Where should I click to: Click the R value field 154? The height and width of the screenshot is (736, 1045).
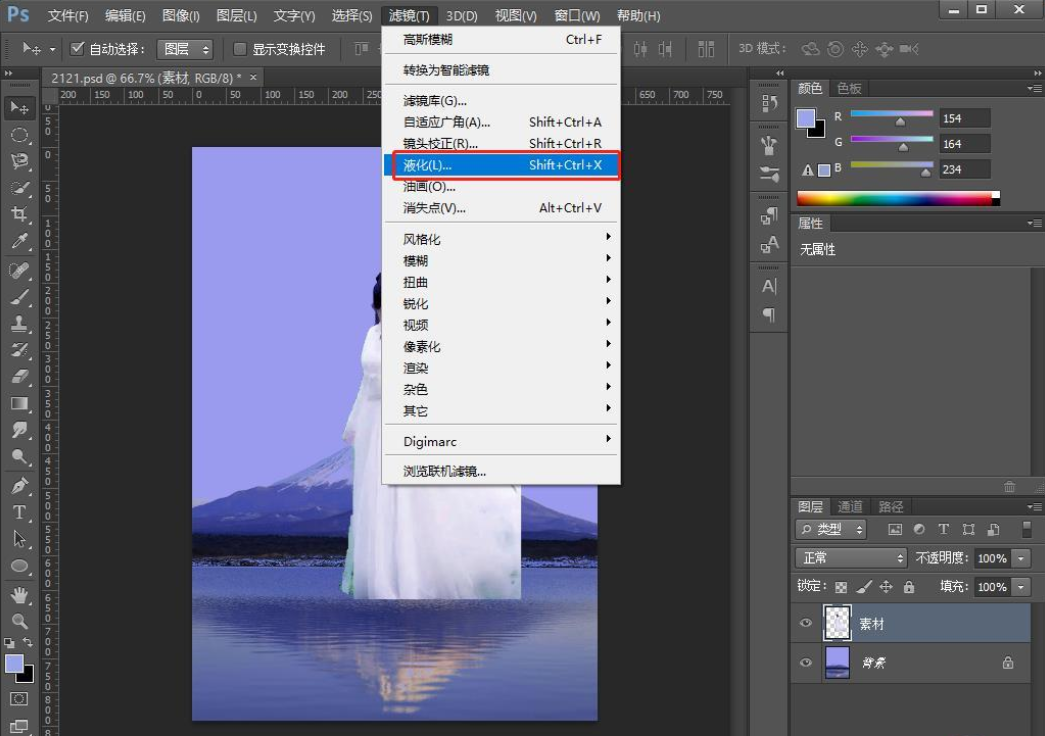(964, 118)
